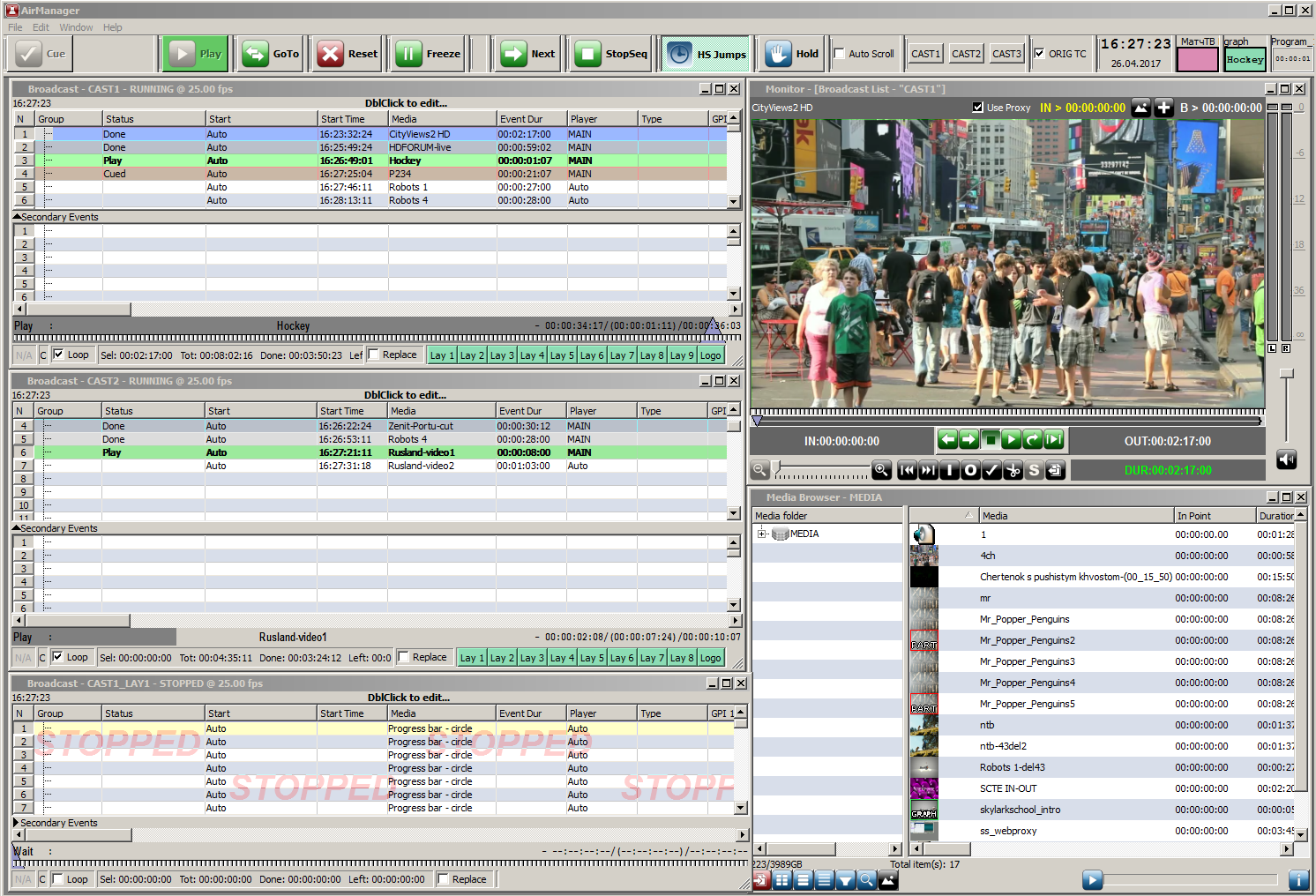Click the monitor step-forward green arrow
1316x896 pixels.
[x=968, y=439]
